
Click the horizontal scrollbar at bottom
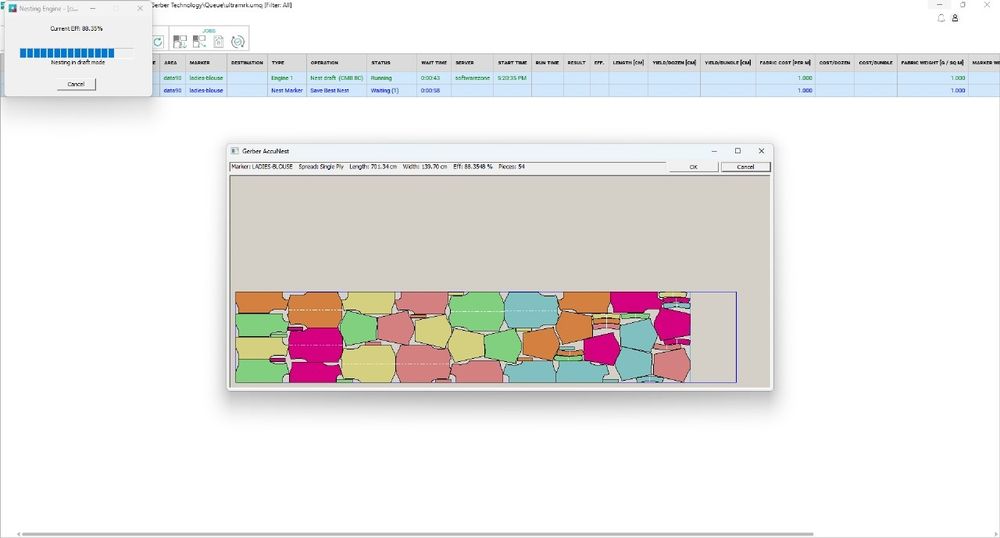(x=416, y=534)
